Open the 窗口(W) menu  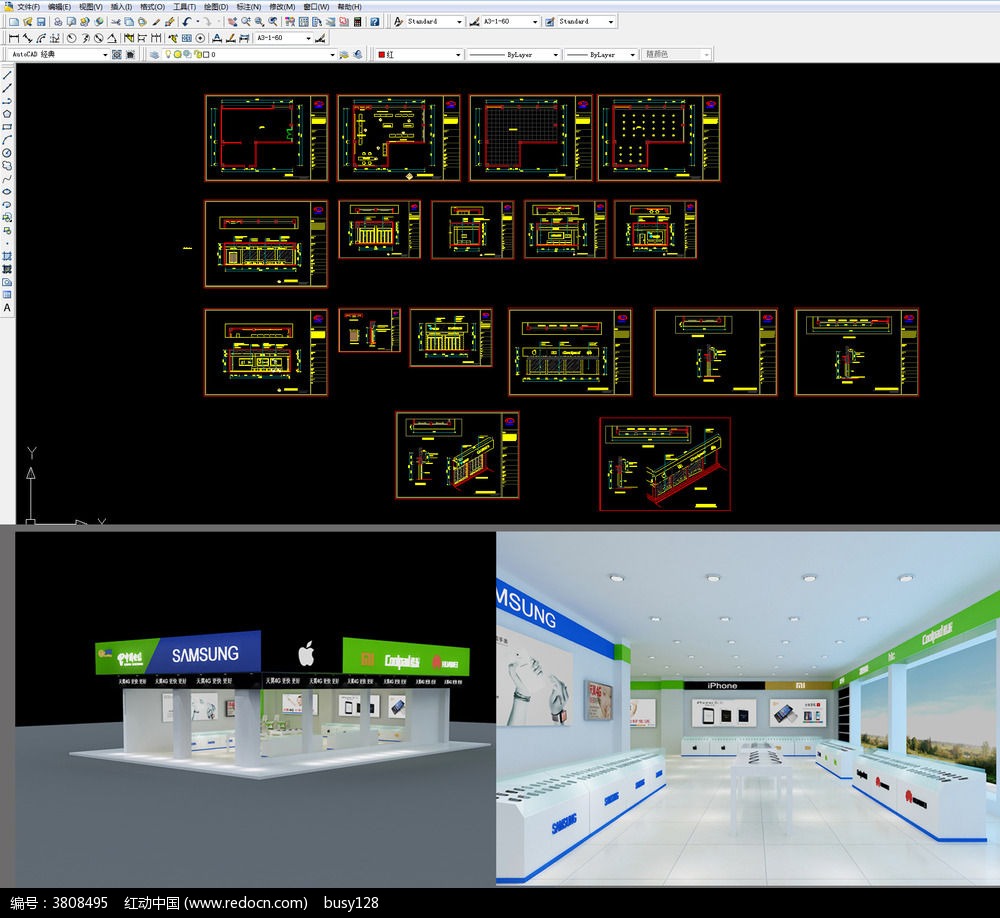(316, 6)
